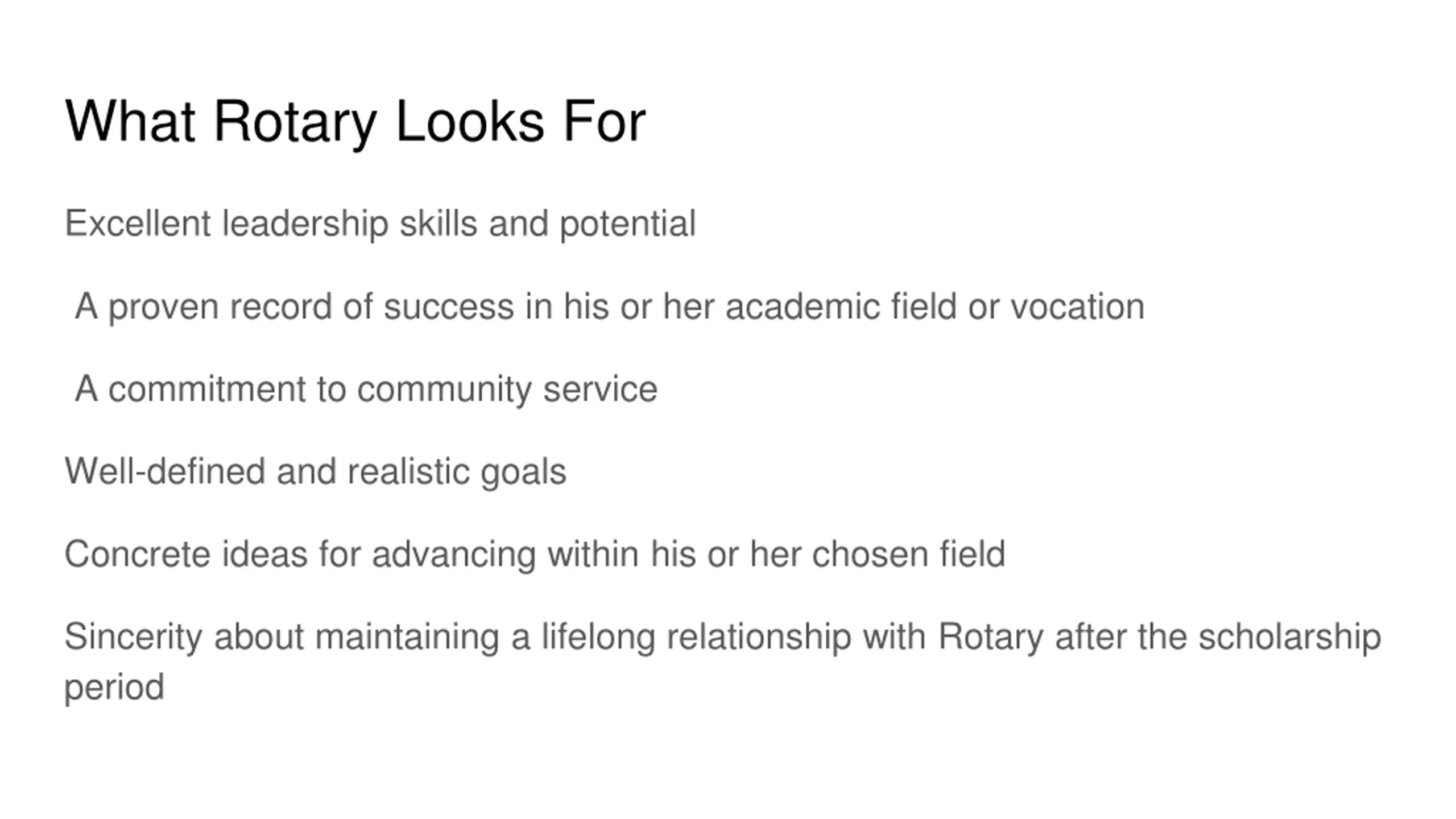Image resolution: width=1456 pixels, height=819 pixels.
Task: Click the word 'vocation' in the slide text
Action: pos(1077,307)
